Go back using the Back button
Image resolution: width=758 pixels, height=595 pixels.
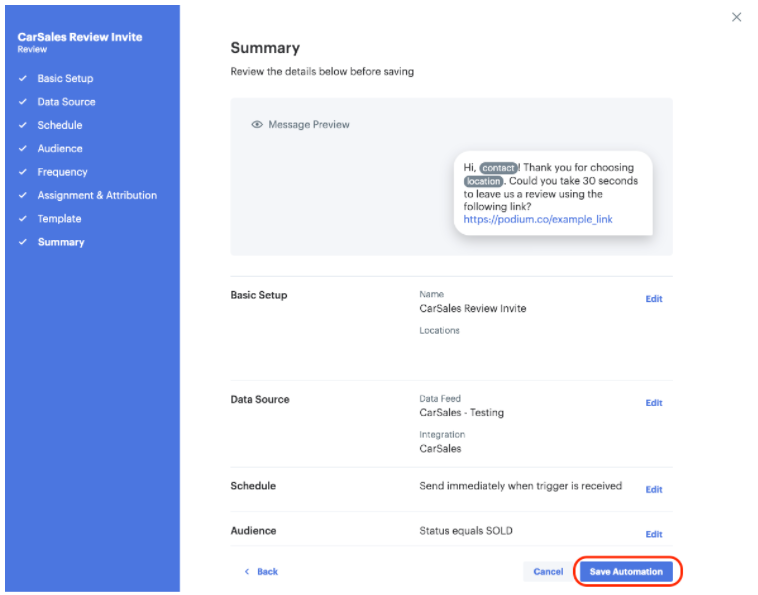pos(261,572)
